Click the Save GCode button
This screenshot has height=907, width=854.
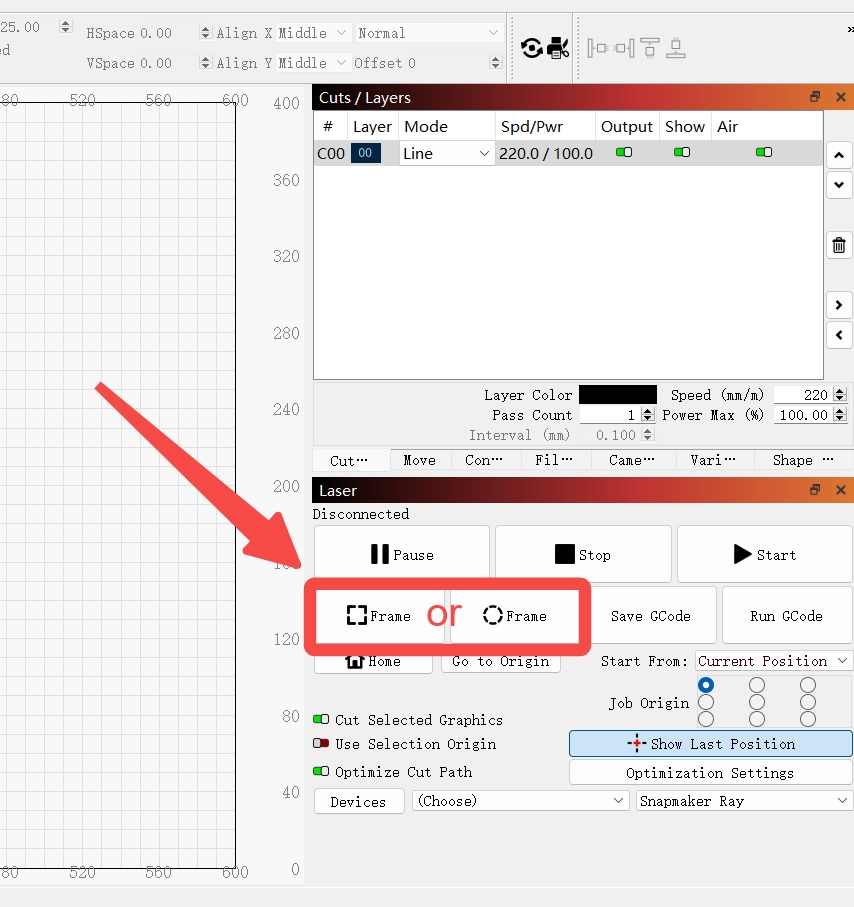651,616
